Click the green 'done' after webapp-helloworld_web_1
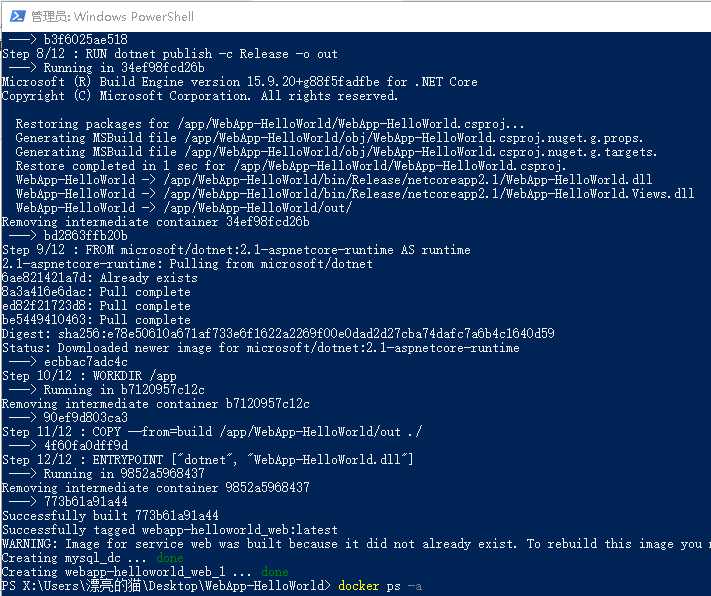Image resolution: width=711 pixels, height=596 pixels. [274, 572]
